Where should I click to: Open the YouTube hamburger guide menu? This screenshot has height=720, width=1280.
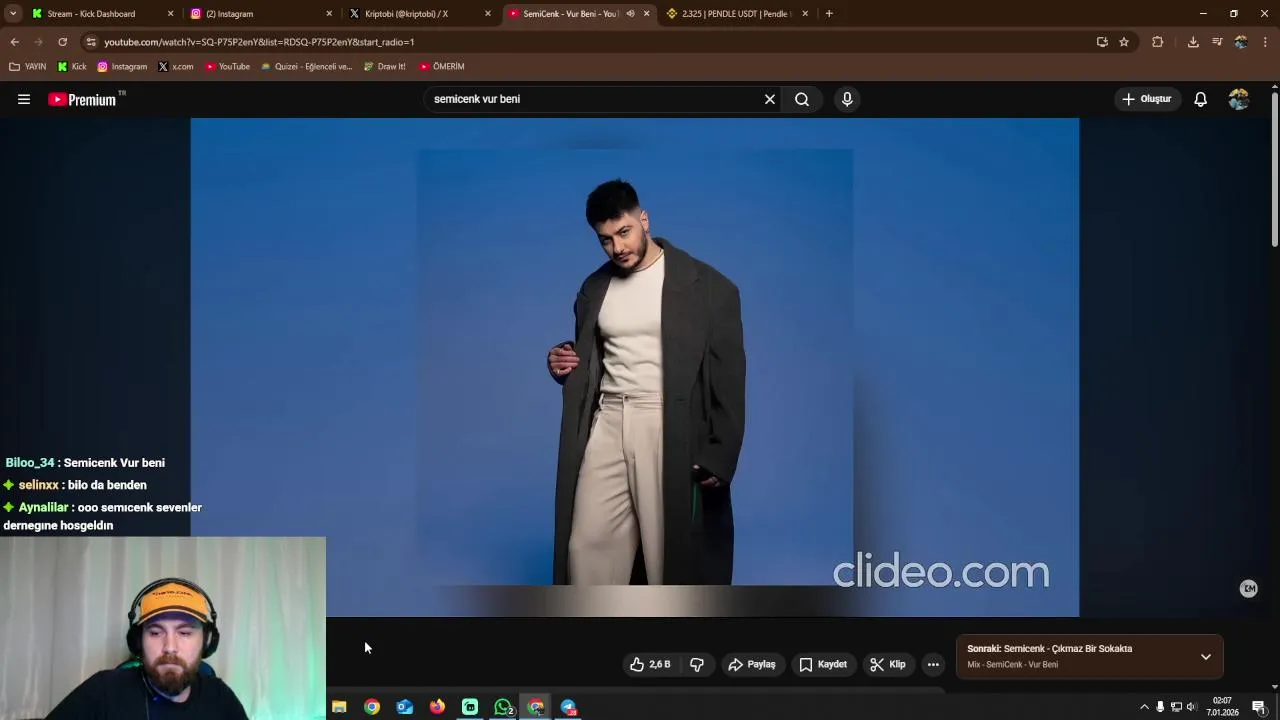click(x=24, y=99)
